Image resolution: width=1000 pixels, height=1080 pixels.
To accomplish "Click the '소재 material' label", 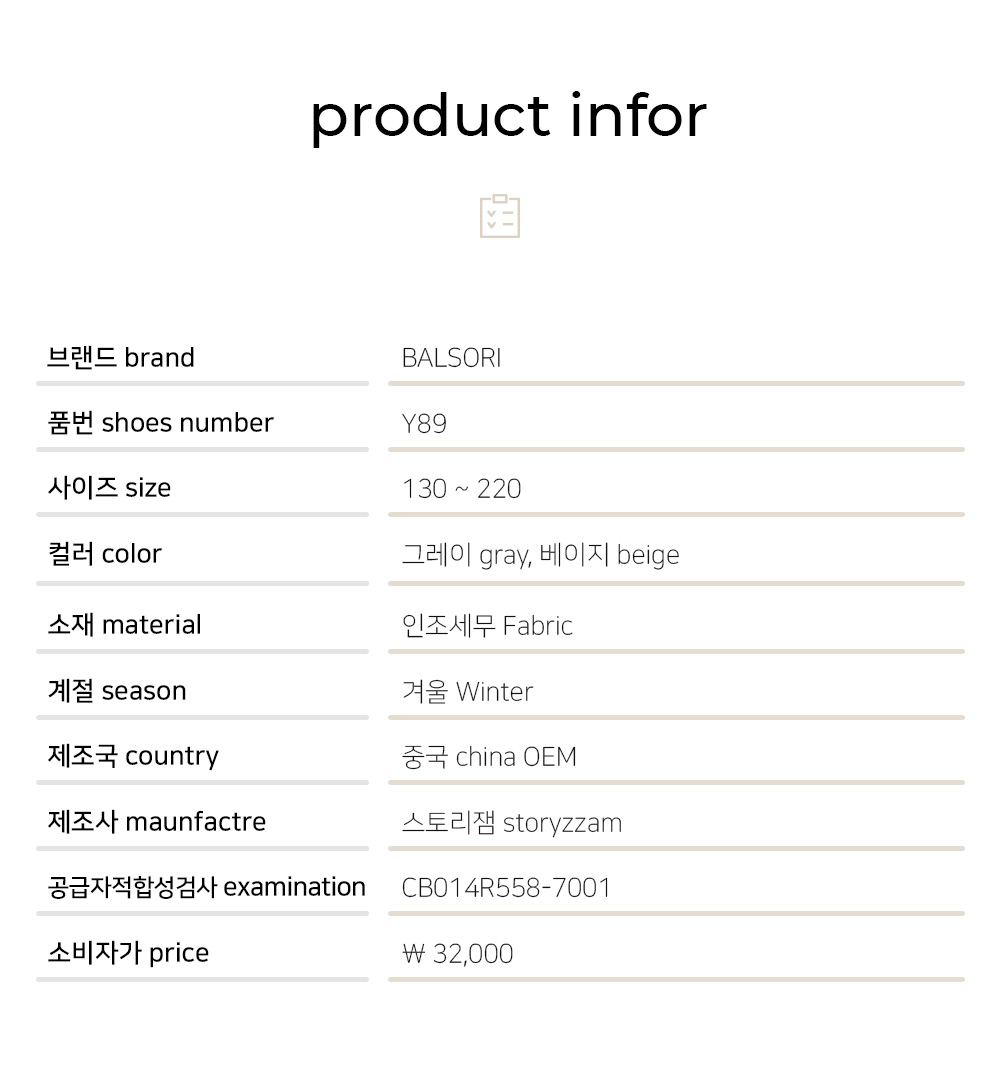I will point(124,625).
